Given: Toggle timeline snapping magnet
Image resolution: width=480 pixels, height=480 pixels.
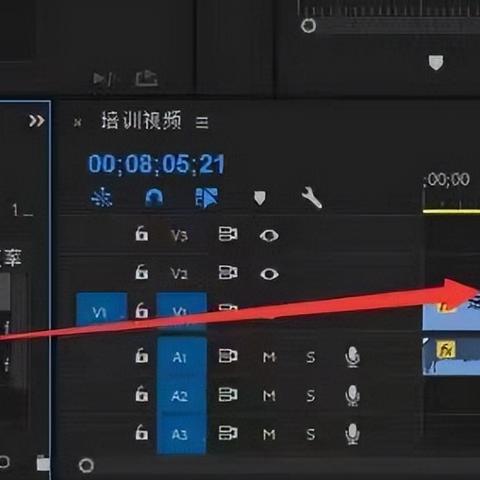Looking at the screenshot, I should 154,197.
